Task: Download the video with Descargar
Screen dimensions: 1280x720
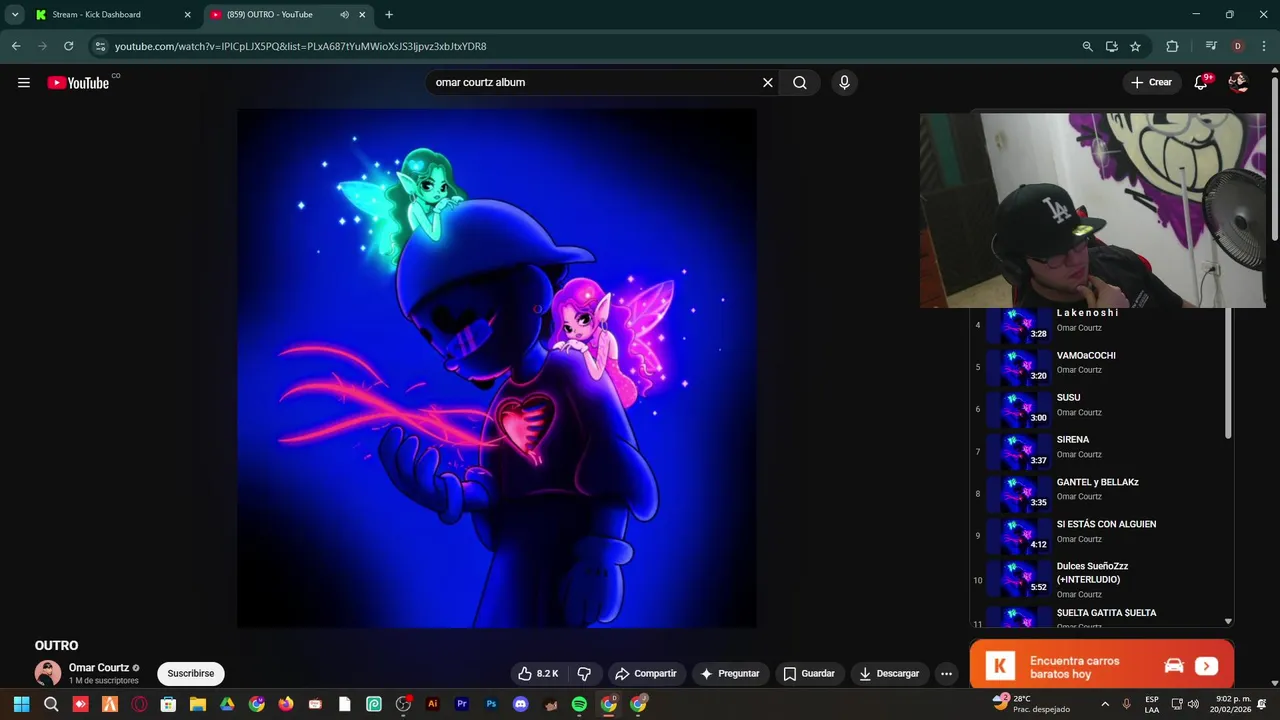Action: click(889, 674)
